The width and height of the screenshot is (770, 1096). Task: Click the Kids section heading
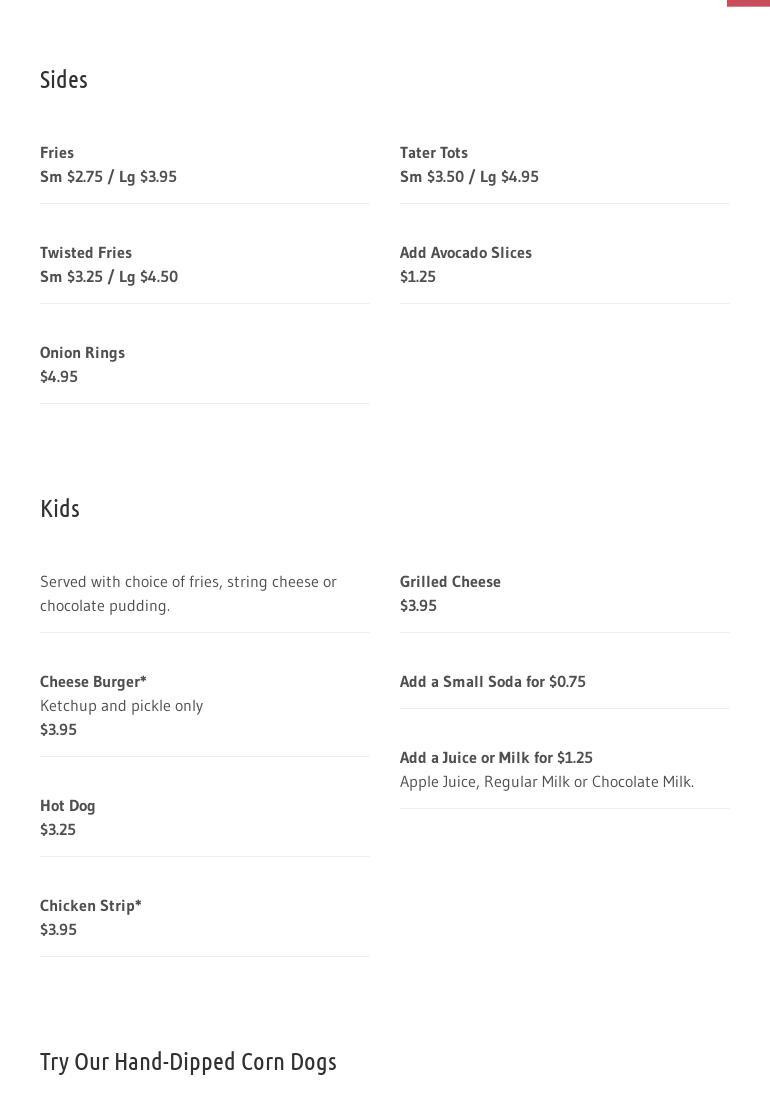click(x=60, y=508)
